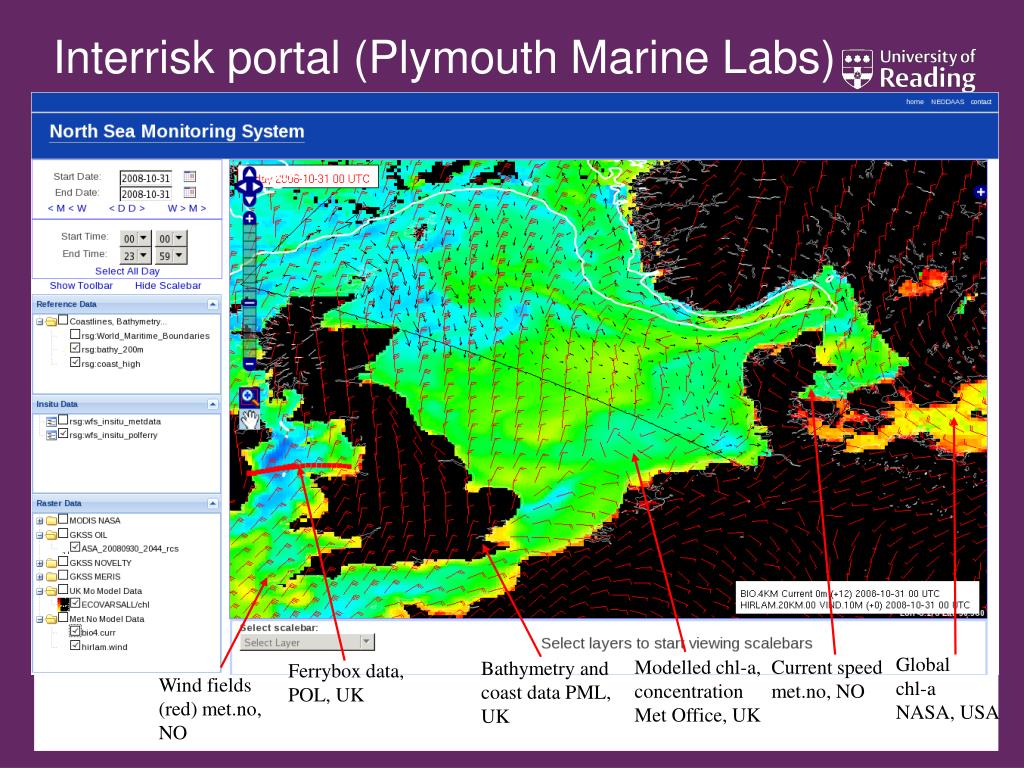Open the End Time minute dropdown
This screenshot has height=768, width=1024.
pyautogui.click(x=172, y=255)
